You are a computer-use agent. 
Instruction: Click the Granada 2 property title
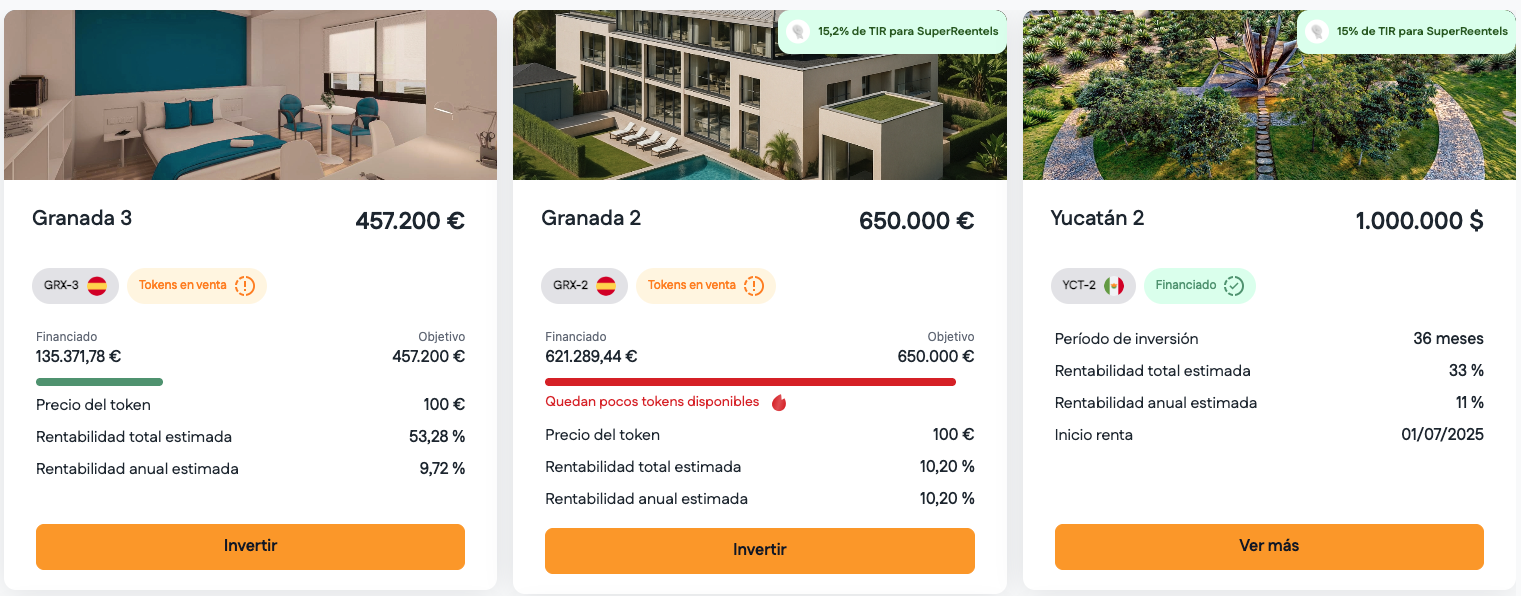click(x=591, y=218)
